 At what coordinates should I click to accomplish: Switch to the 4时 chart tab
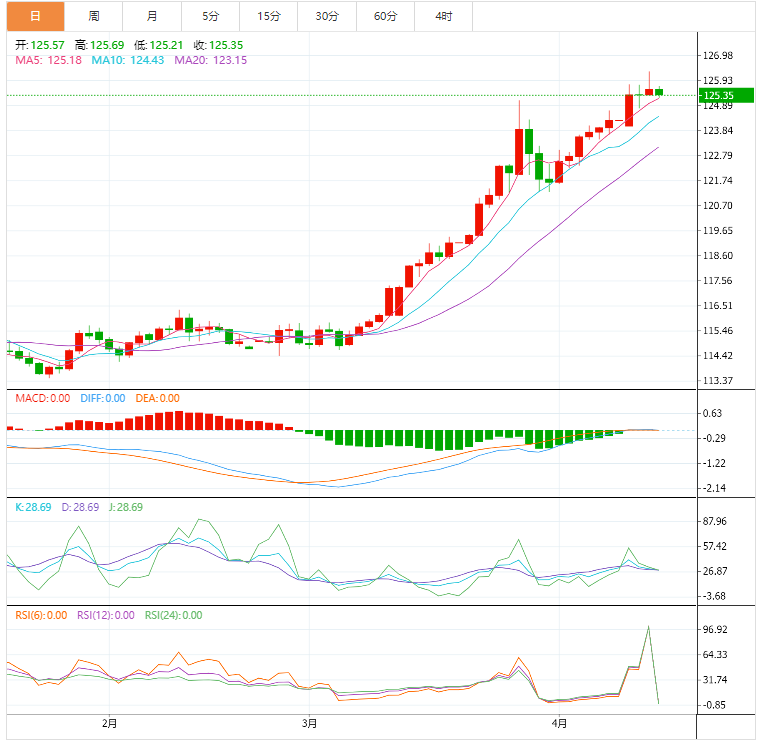444,16
